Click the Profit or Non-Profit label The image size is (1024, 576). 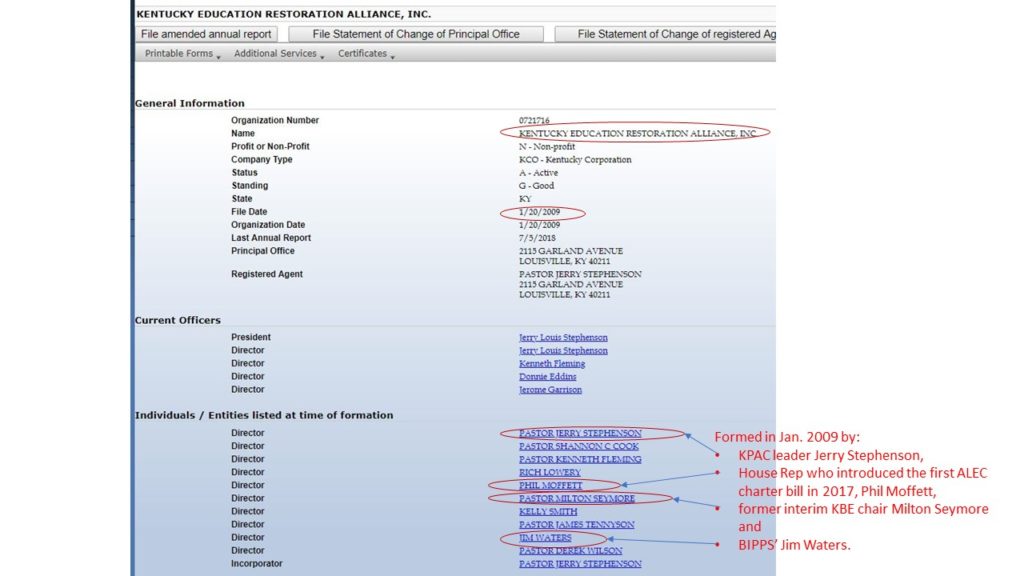270,146
